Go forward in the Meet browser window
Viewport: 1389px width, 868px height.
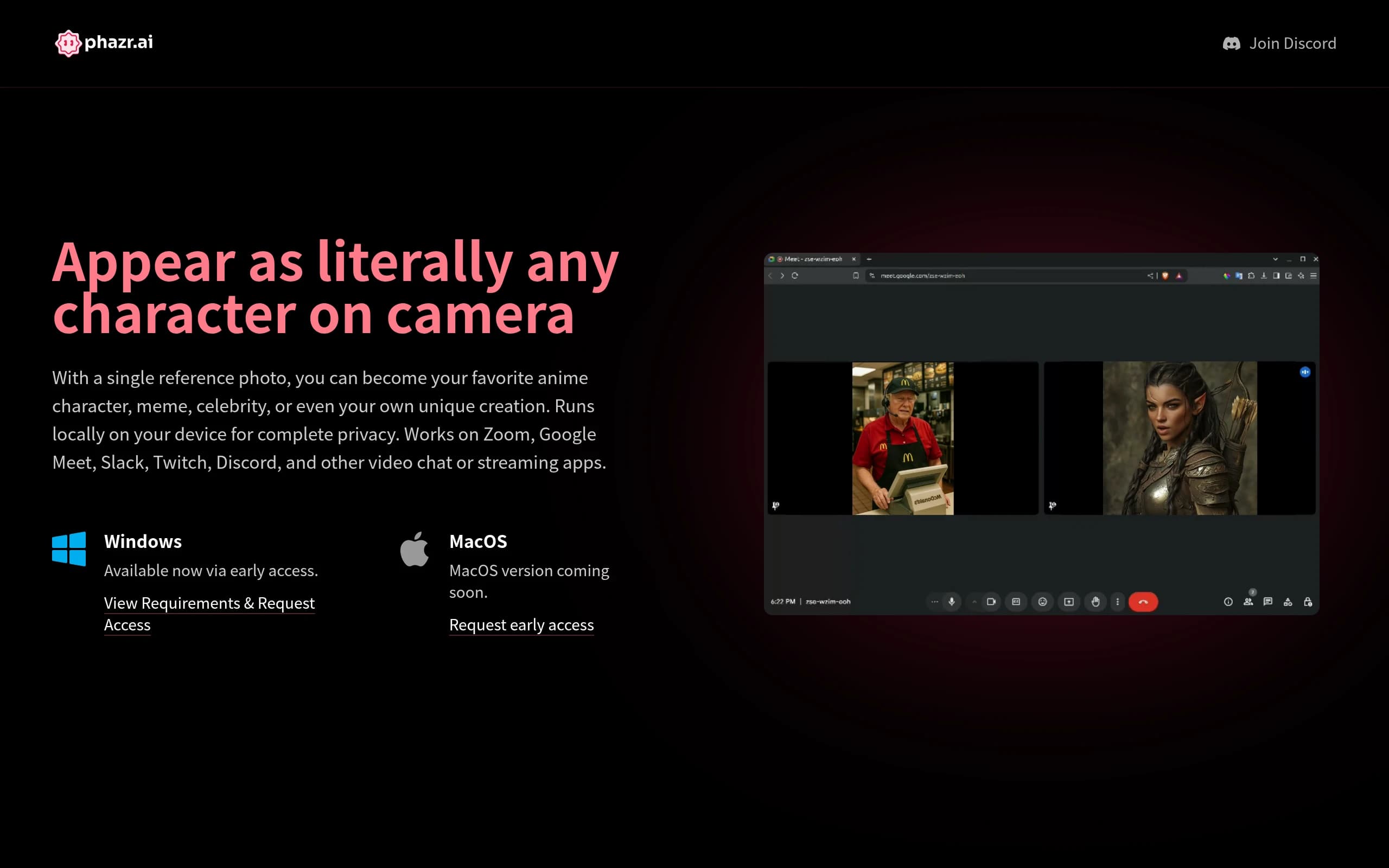[782, 276]
